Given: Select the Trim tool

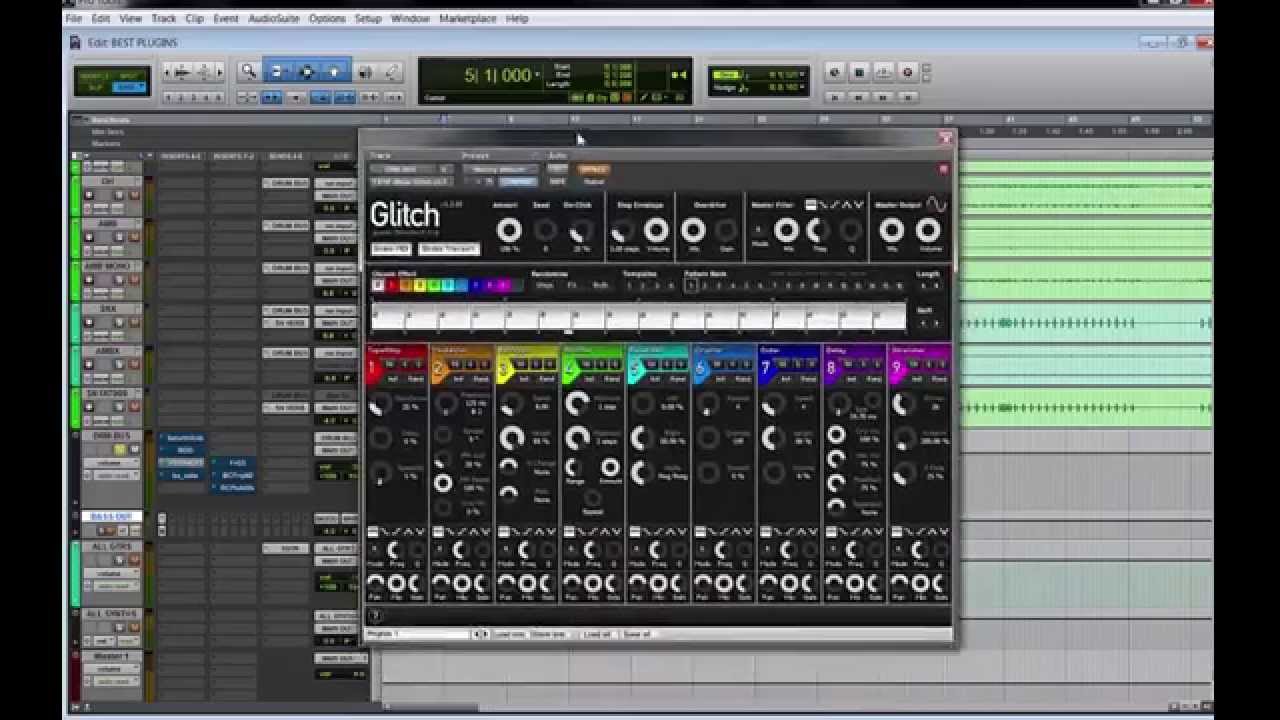Looking at the screenshot, I should [x=277, y=72].
